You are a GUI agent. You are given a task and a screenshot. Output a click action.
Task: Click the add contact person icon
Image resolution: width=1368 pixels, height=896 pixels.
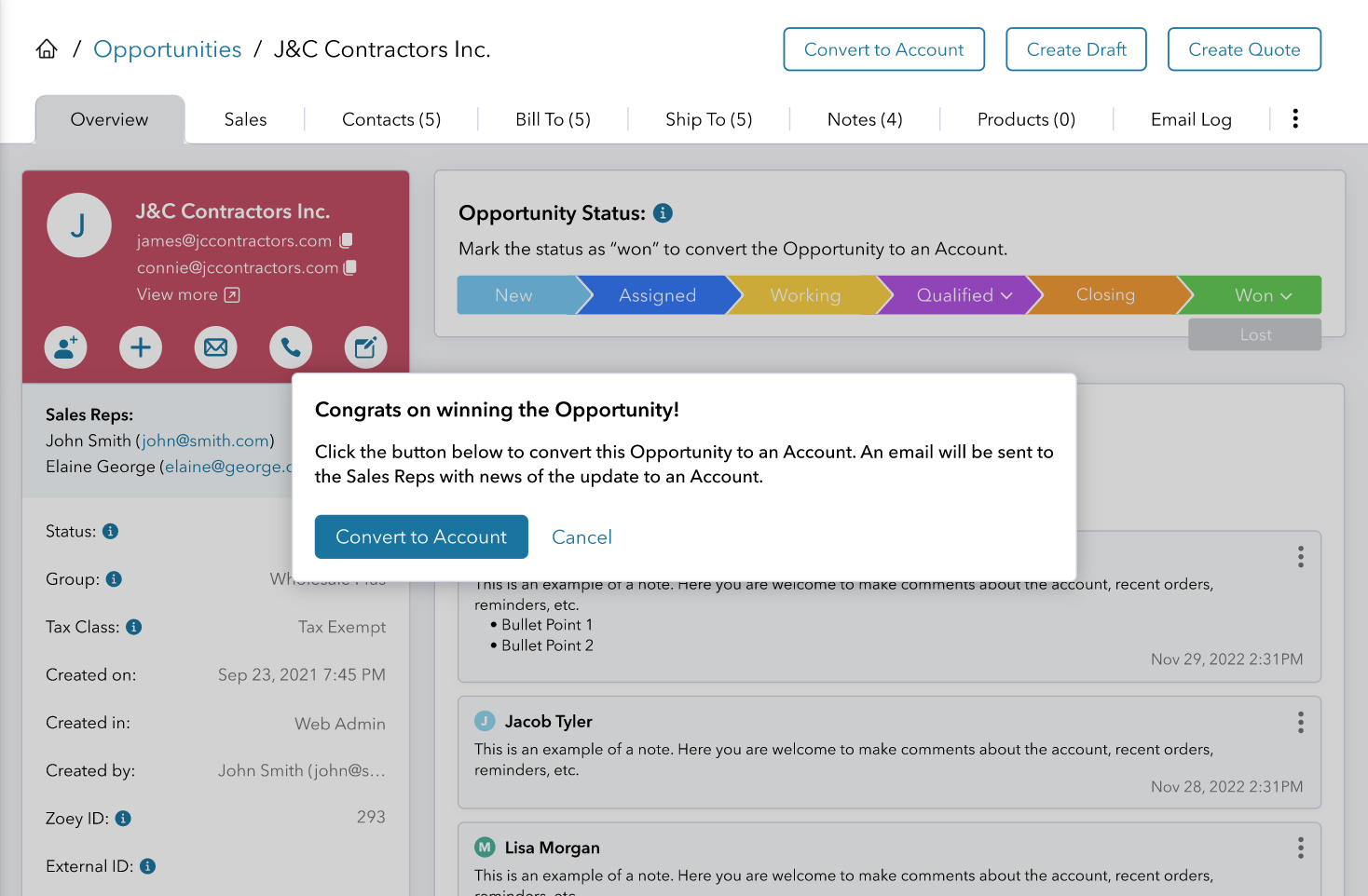(66, 347)
